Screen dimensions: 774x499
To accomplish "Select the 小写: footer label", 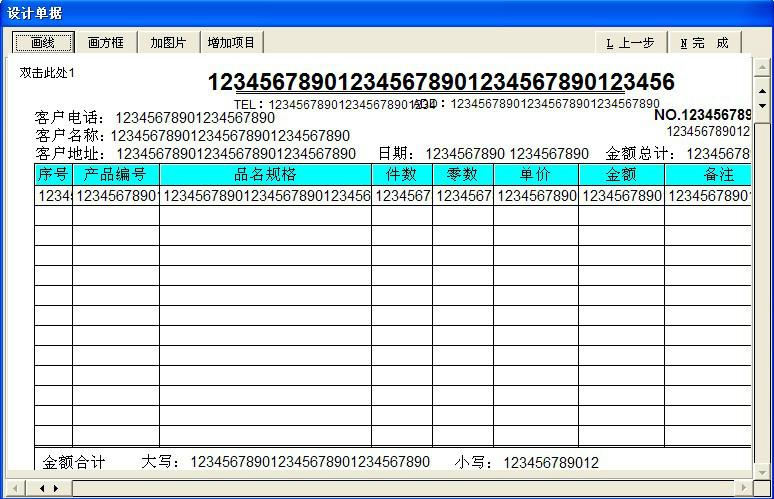I will 474,462.
